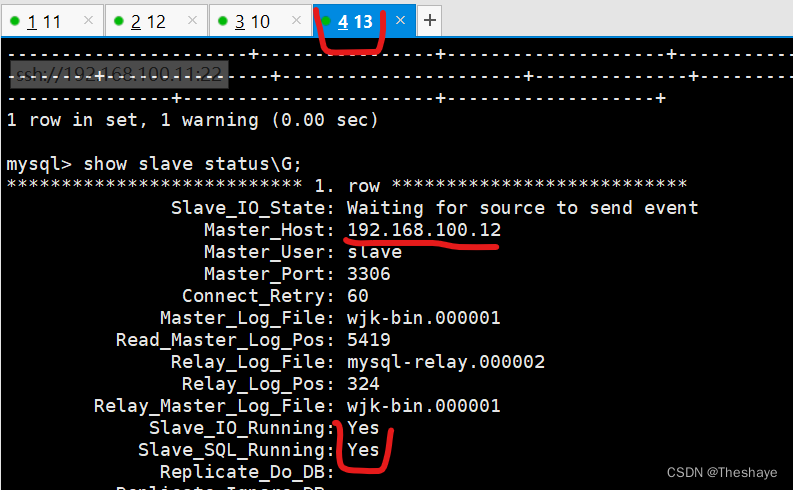Click the Connect_Retry label

coord(258,296)
